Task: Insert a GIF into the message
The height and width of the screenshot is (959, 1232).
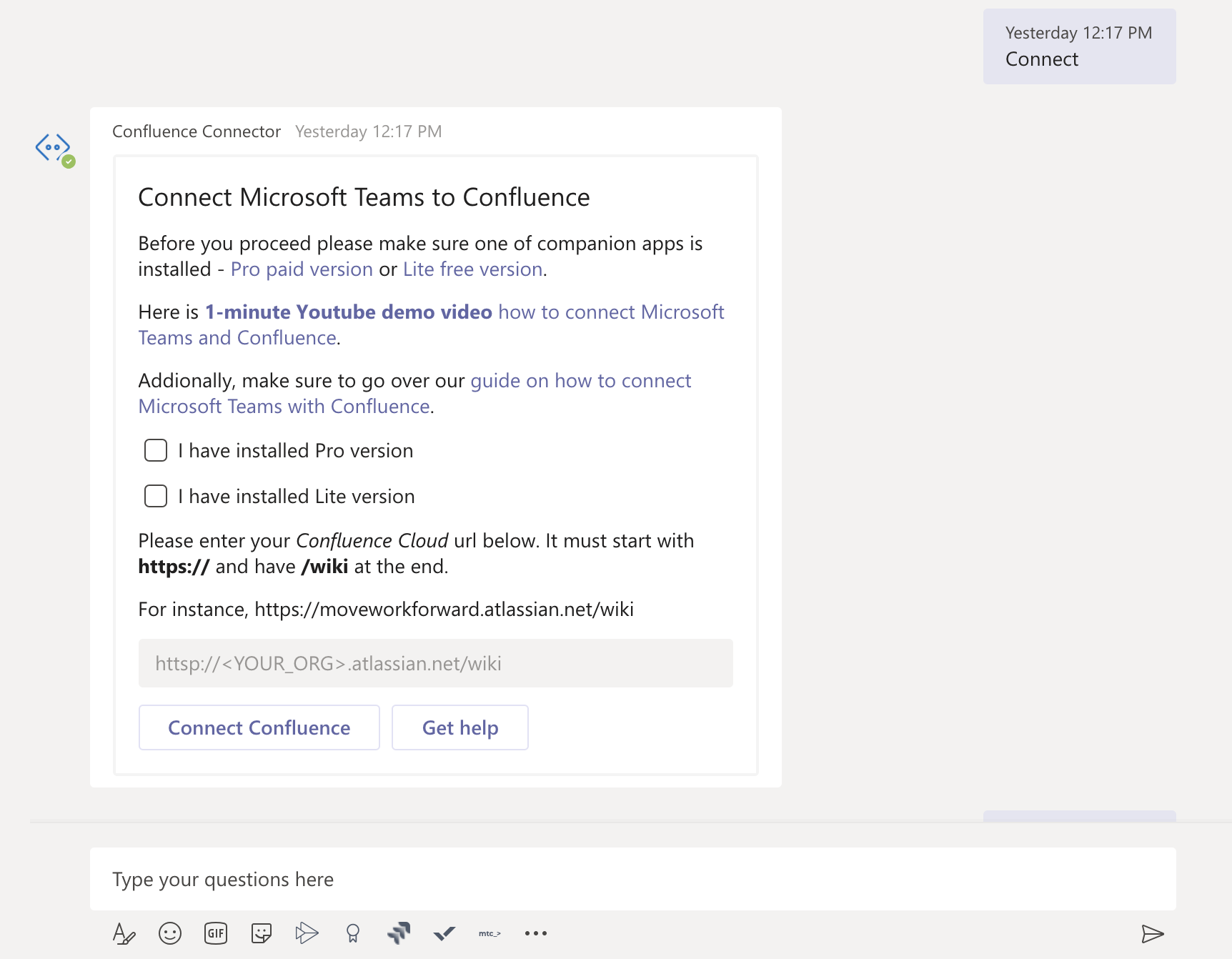Action: (215, 933)
